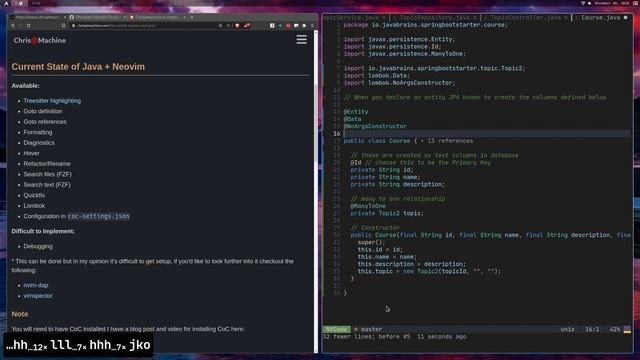Click the 'unix' file format in statusline
Viewport: 640px width, 360px height.
[x=567, y=329]
